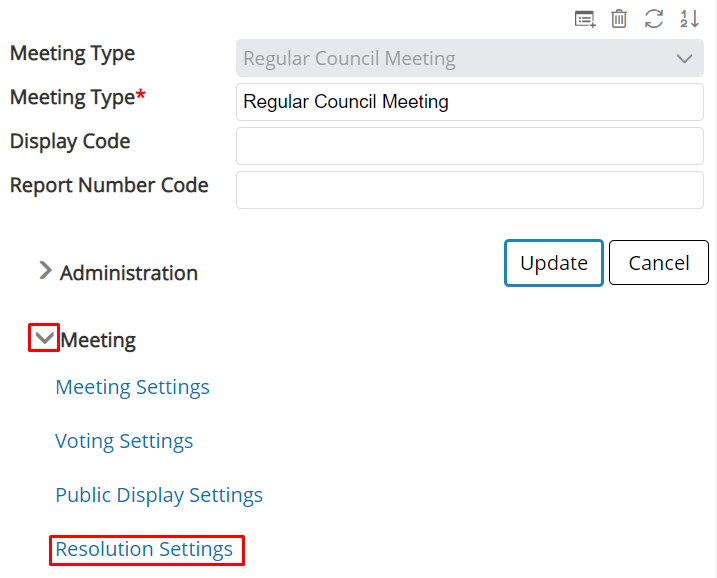Select the Report Number Code field
Viewport: 717px width, 578px height.
click(470, 190)
